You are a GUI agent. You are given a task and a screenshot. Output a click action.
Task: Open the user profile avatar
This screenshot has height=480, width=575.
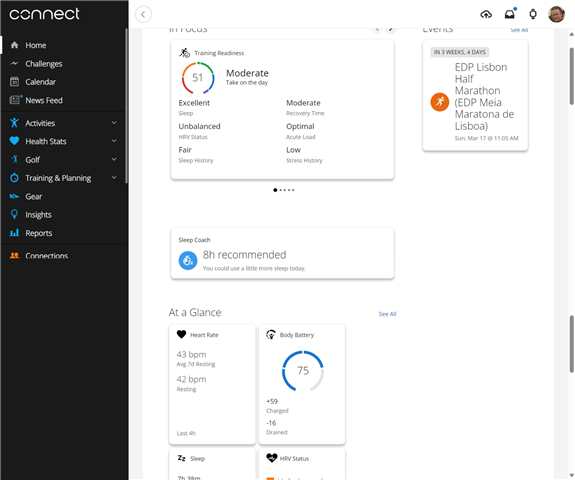pyautogui.click(x=556, y=14)
